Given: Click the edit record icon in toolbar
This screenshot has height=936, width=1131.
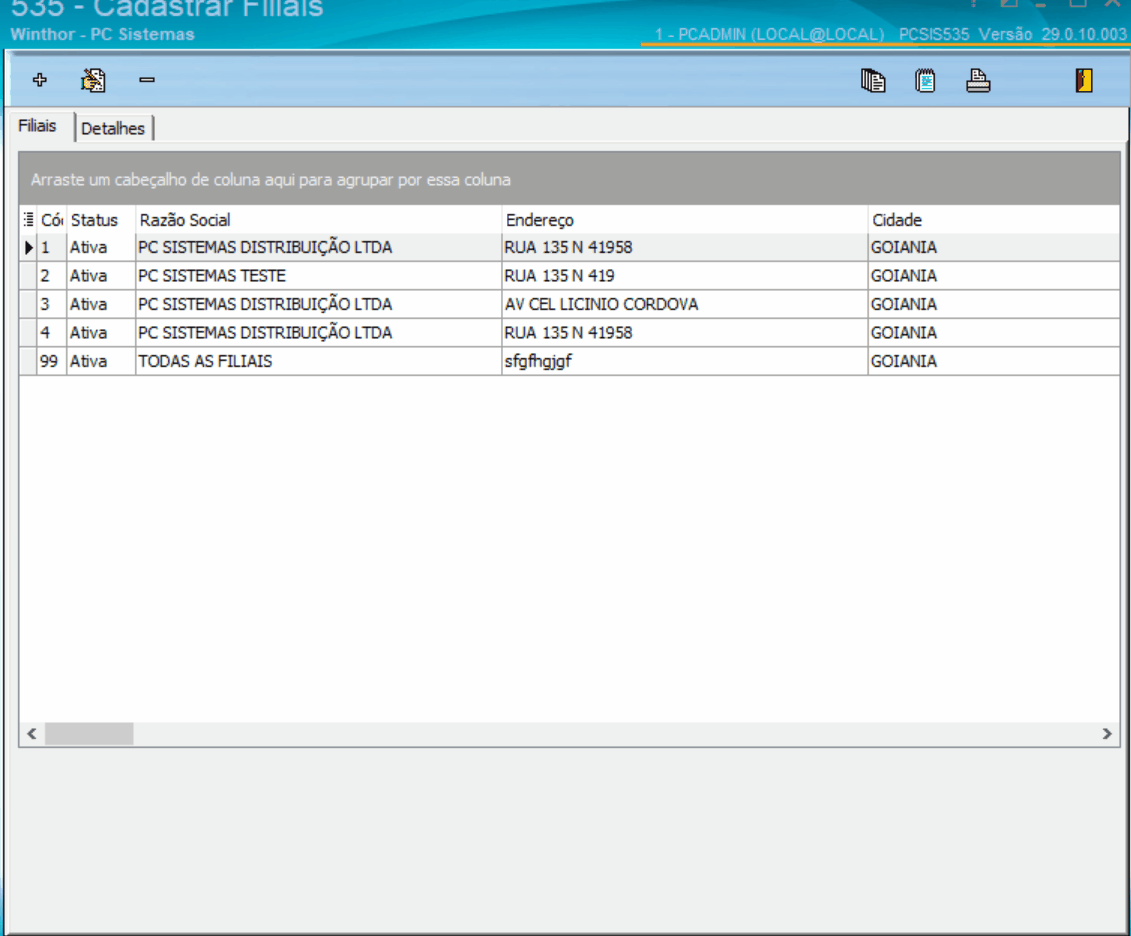Looking at the screenshot, I should pyautogui.click(x=93, y=80).
